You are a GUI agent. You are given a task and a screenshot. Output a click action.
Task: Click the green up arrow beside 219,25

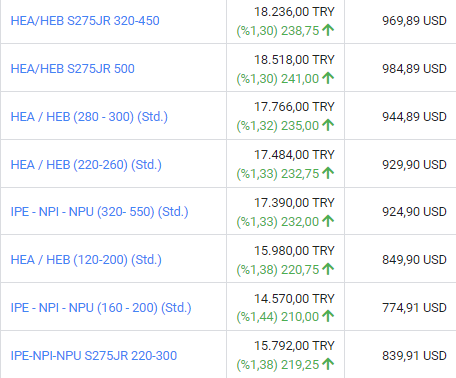(x=328, y=364)
